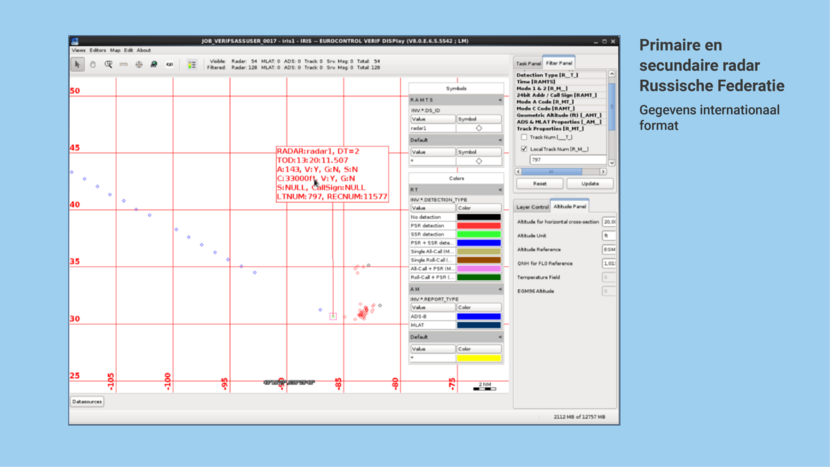Viewport: 830px width, 467px height.
Task: Activate the hand pan tool
Action: 93,64
